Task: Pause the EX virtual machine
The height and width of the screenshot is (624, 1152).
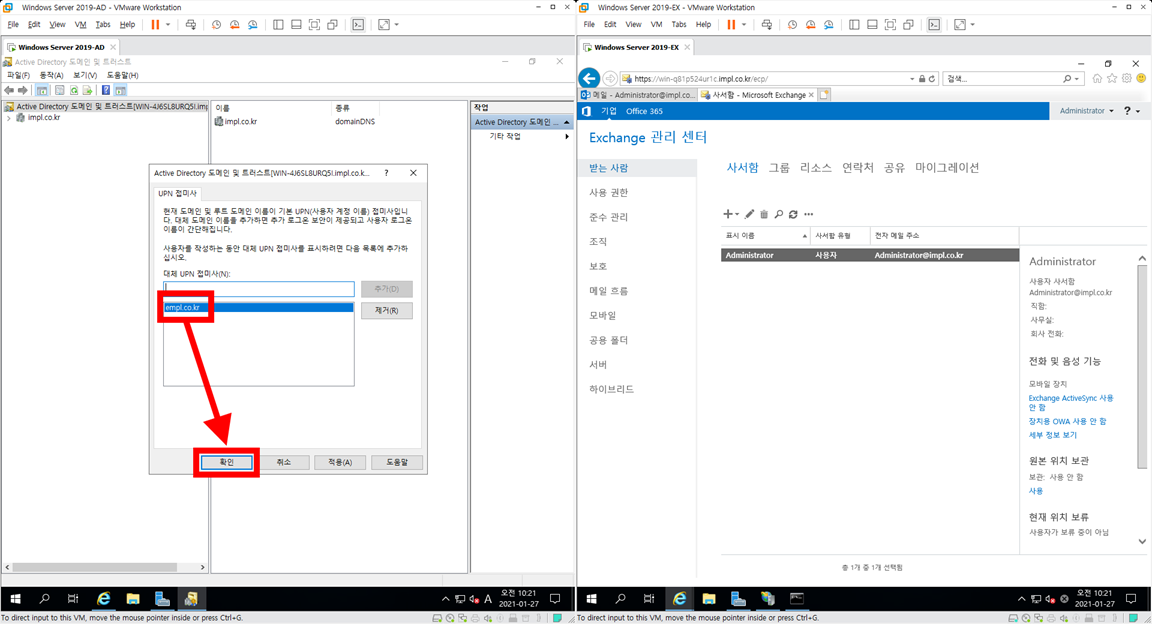Action: 731,24
